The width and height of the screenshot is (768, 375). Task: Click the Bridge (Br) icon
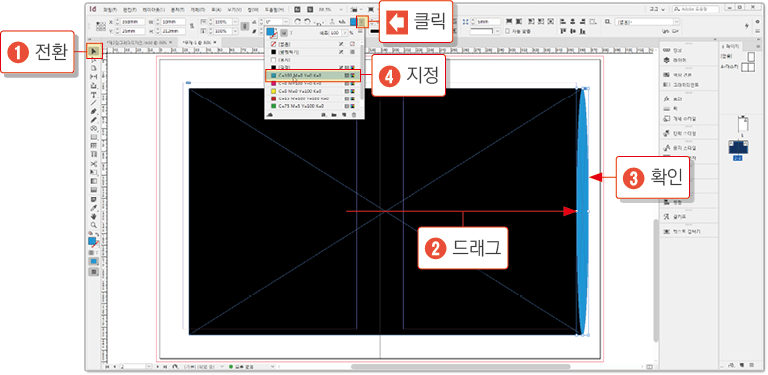297,9
